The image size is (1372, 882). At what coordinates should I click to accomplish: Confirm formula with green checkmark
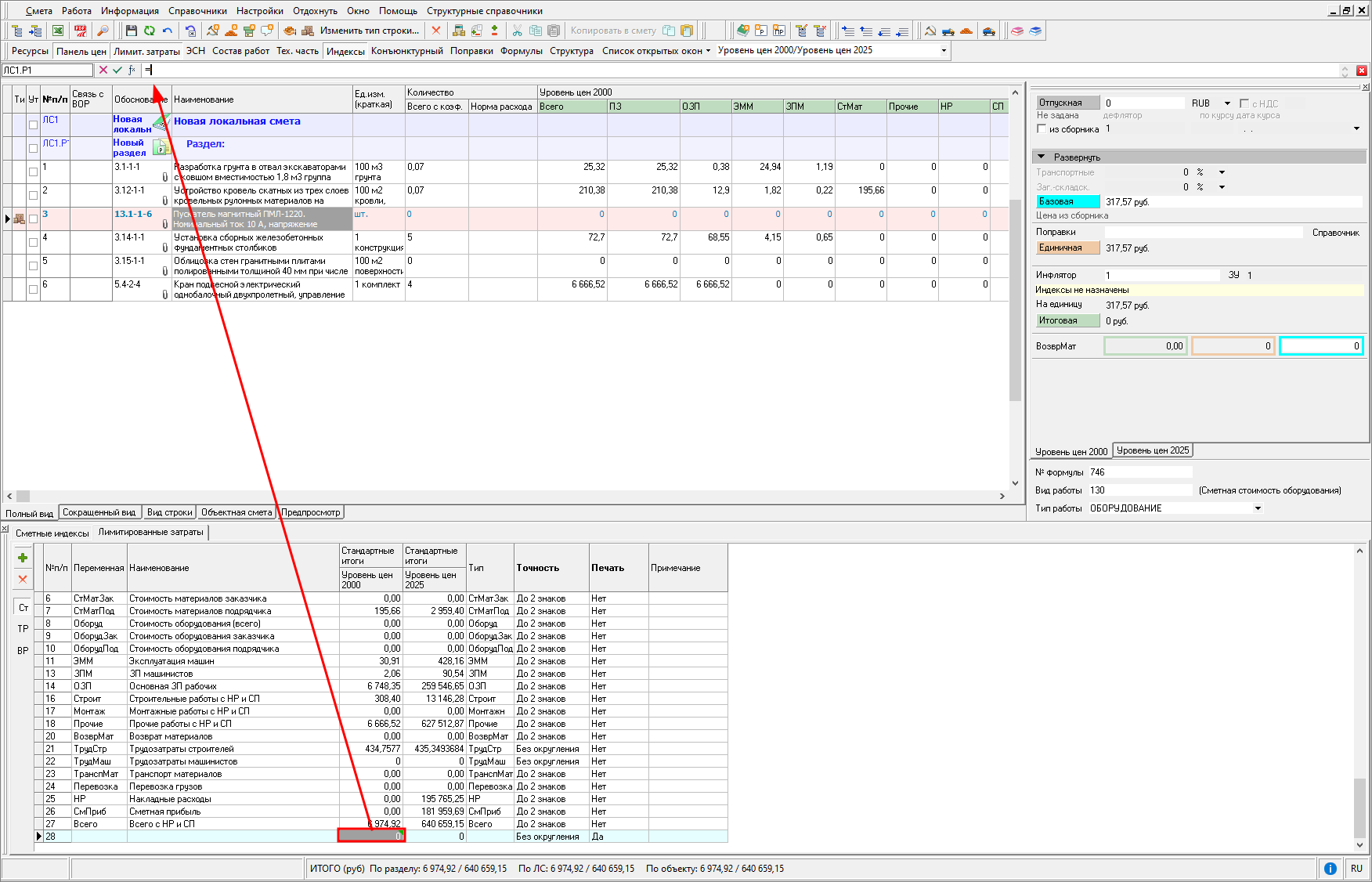117,70
